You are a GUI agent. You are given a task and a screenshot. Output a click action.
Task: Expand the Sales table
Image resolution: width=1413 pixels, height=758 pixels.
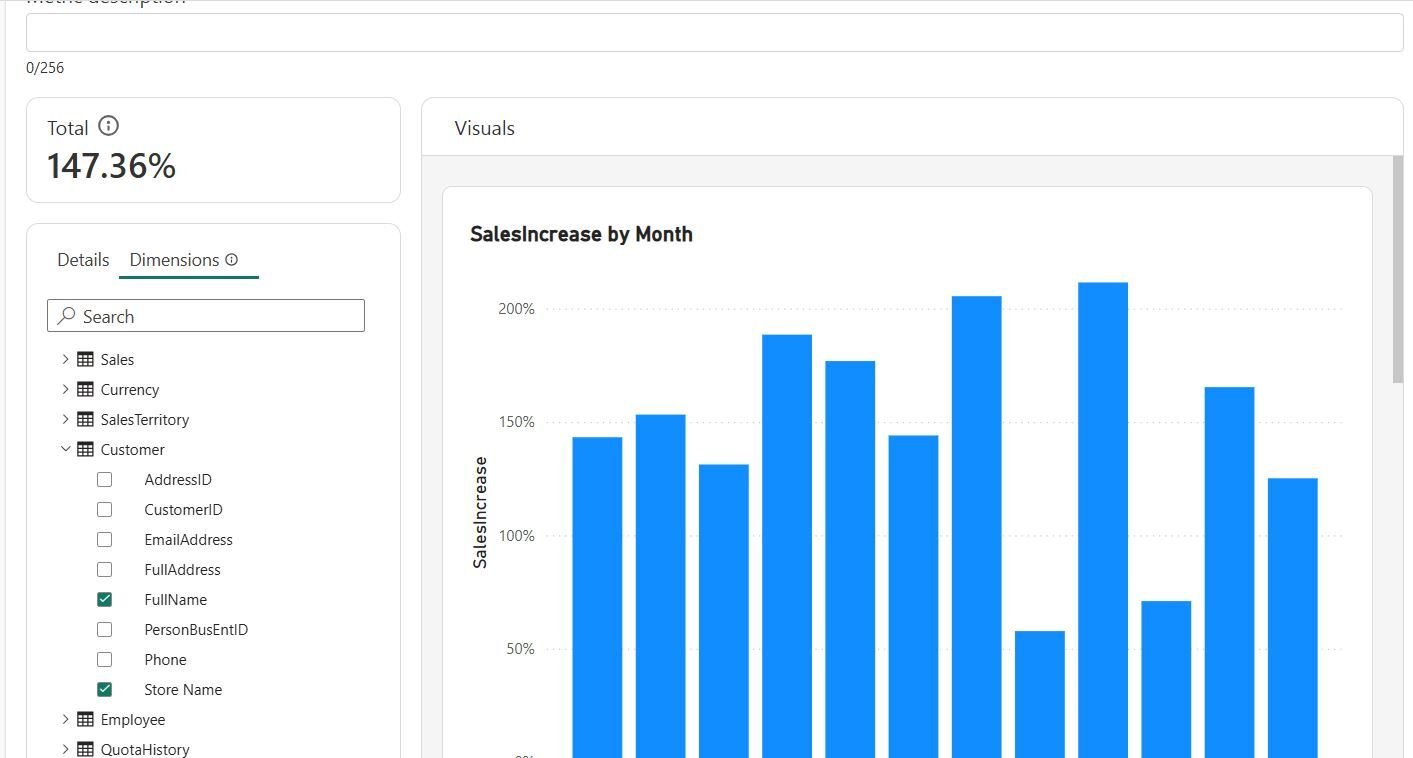point(65,359)
